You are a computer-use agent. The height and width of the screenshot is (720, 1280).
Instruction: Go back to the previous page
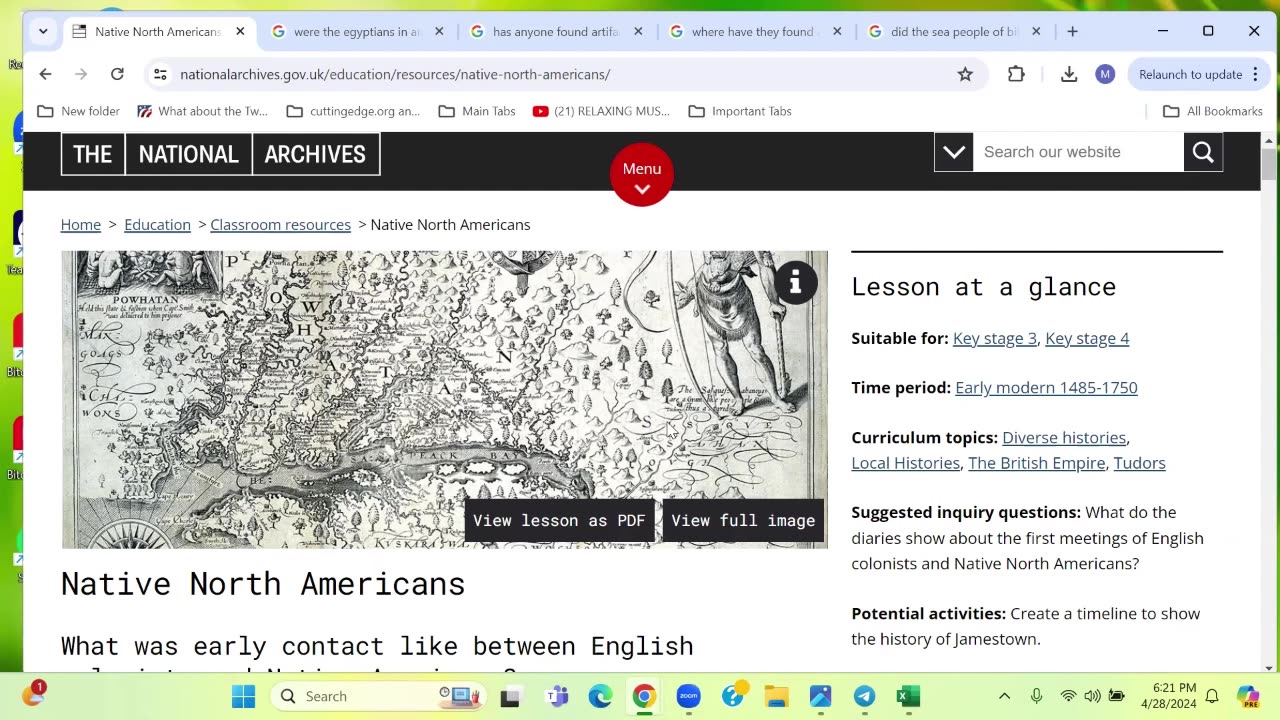(45, 74)
